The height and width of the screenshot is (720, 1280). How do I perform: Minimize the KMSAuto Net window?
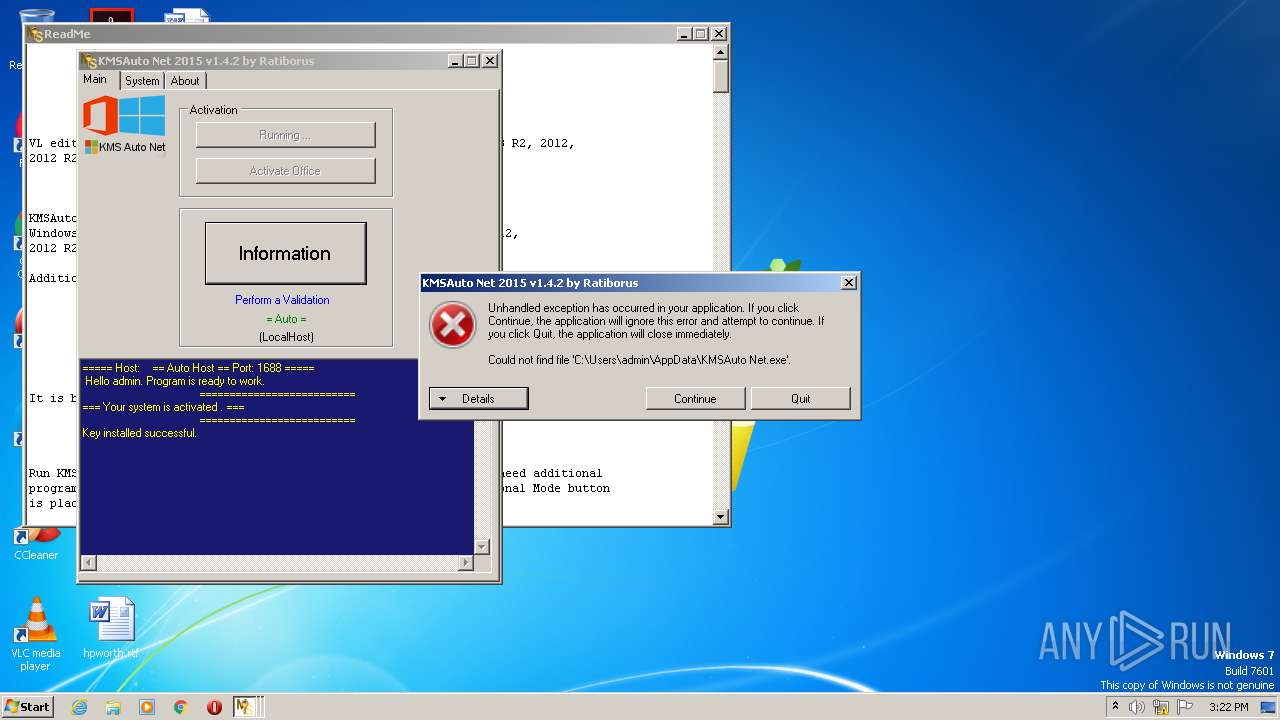click(x=455, y=61)
